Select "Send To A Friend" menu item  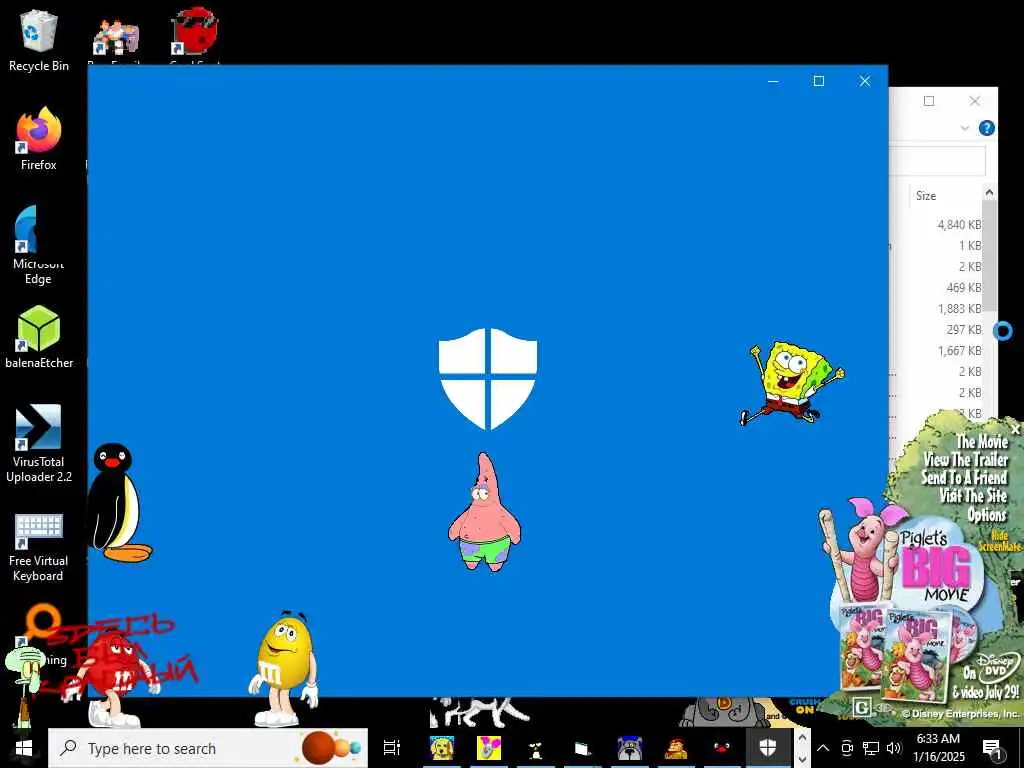pos(964,477)
